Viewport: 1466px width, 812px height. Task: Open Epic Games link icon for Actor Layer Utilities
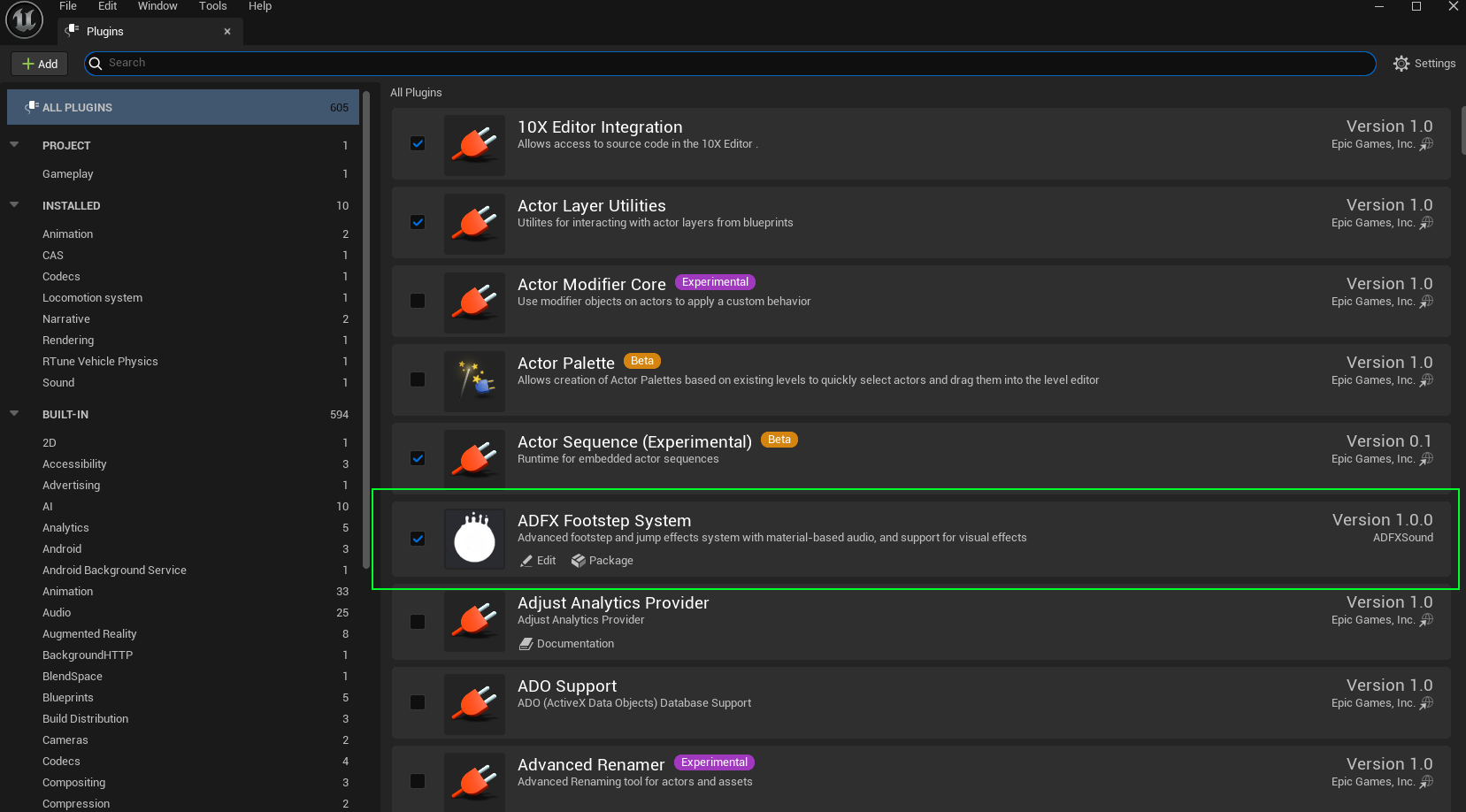(1426, 223)
